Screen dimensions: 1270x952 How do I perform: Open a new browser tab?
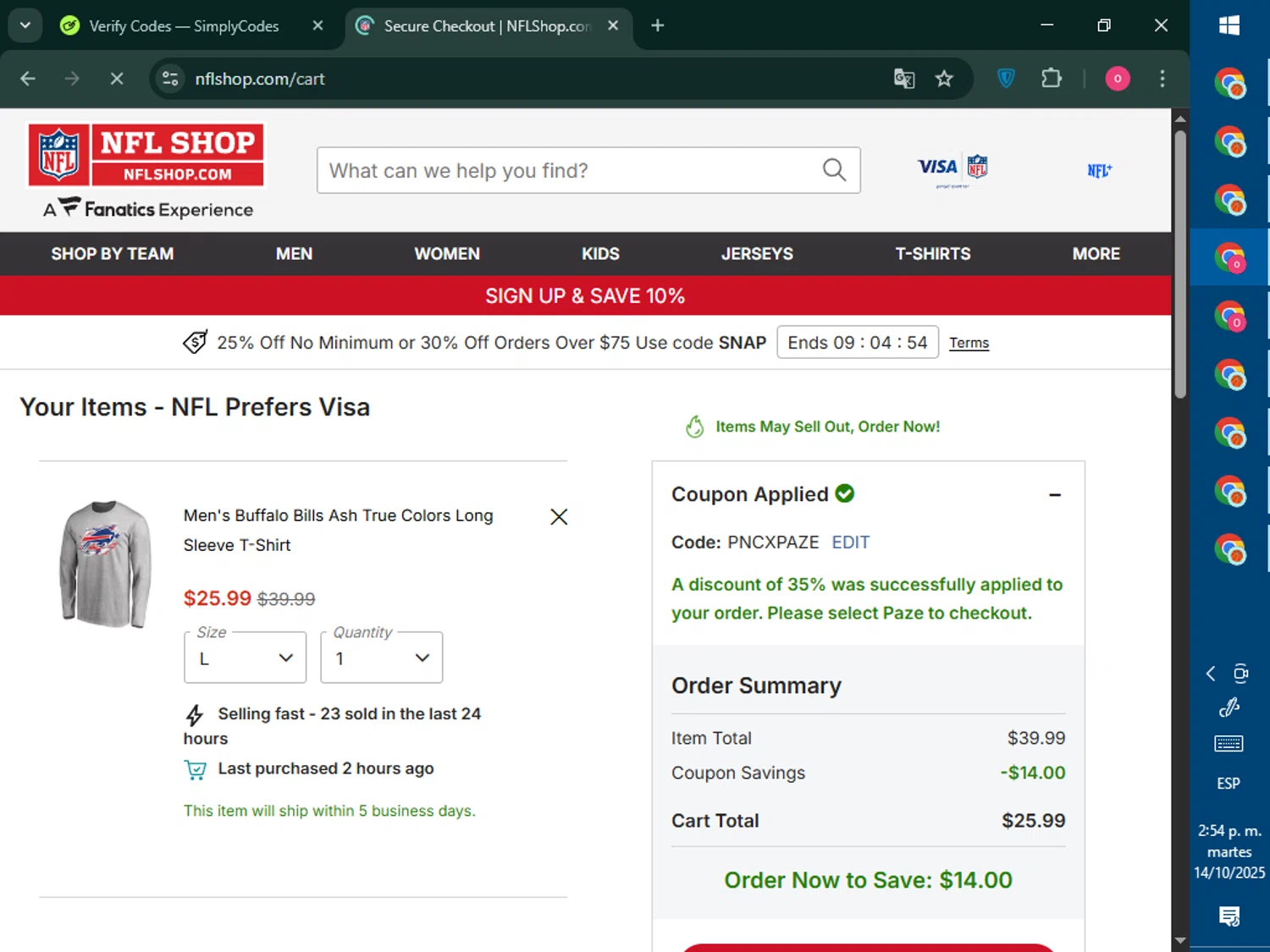click(x=658, y=25)
